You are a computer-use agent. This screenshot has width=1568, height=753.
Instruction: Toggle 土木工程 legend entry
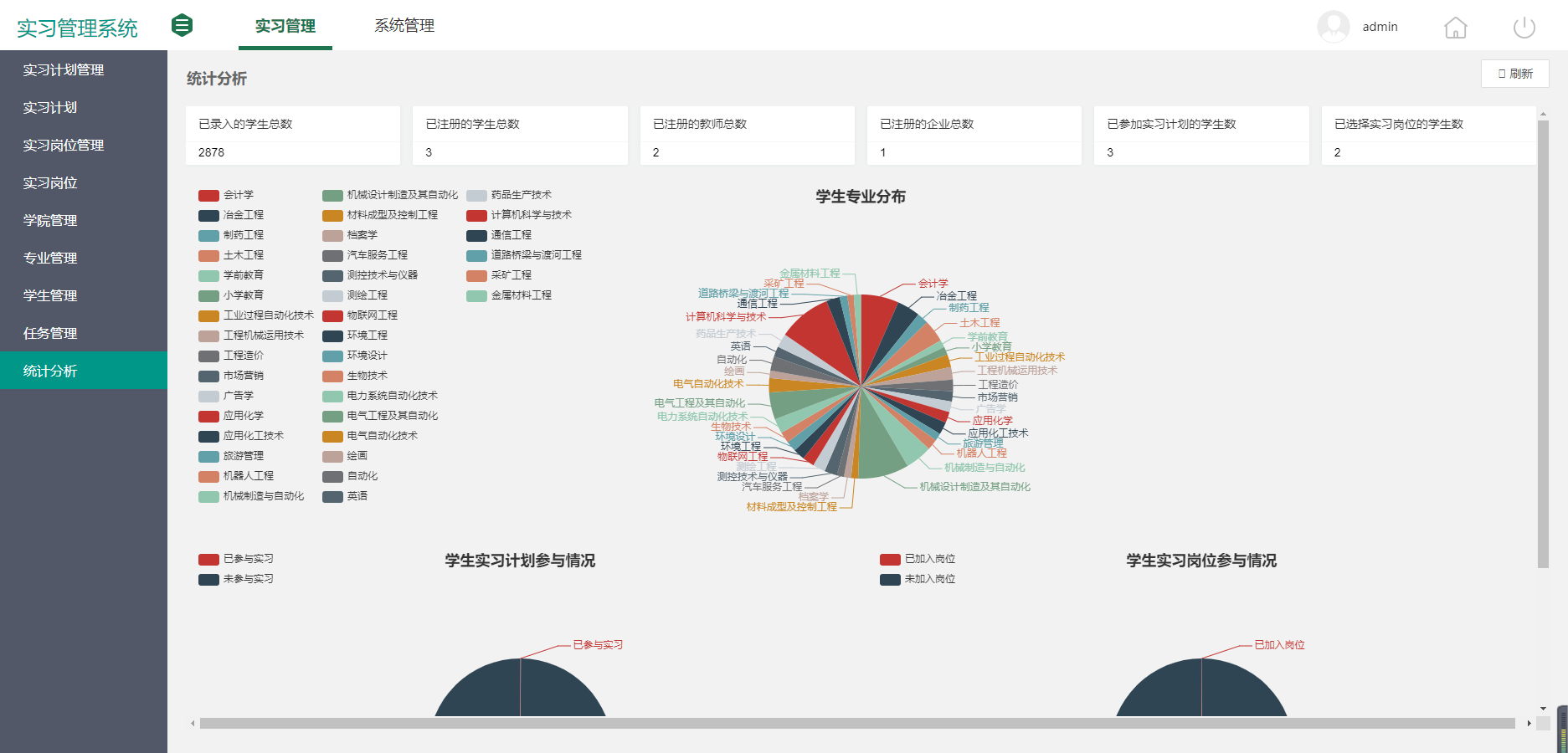pyautogui.click(x=231, y=255)
